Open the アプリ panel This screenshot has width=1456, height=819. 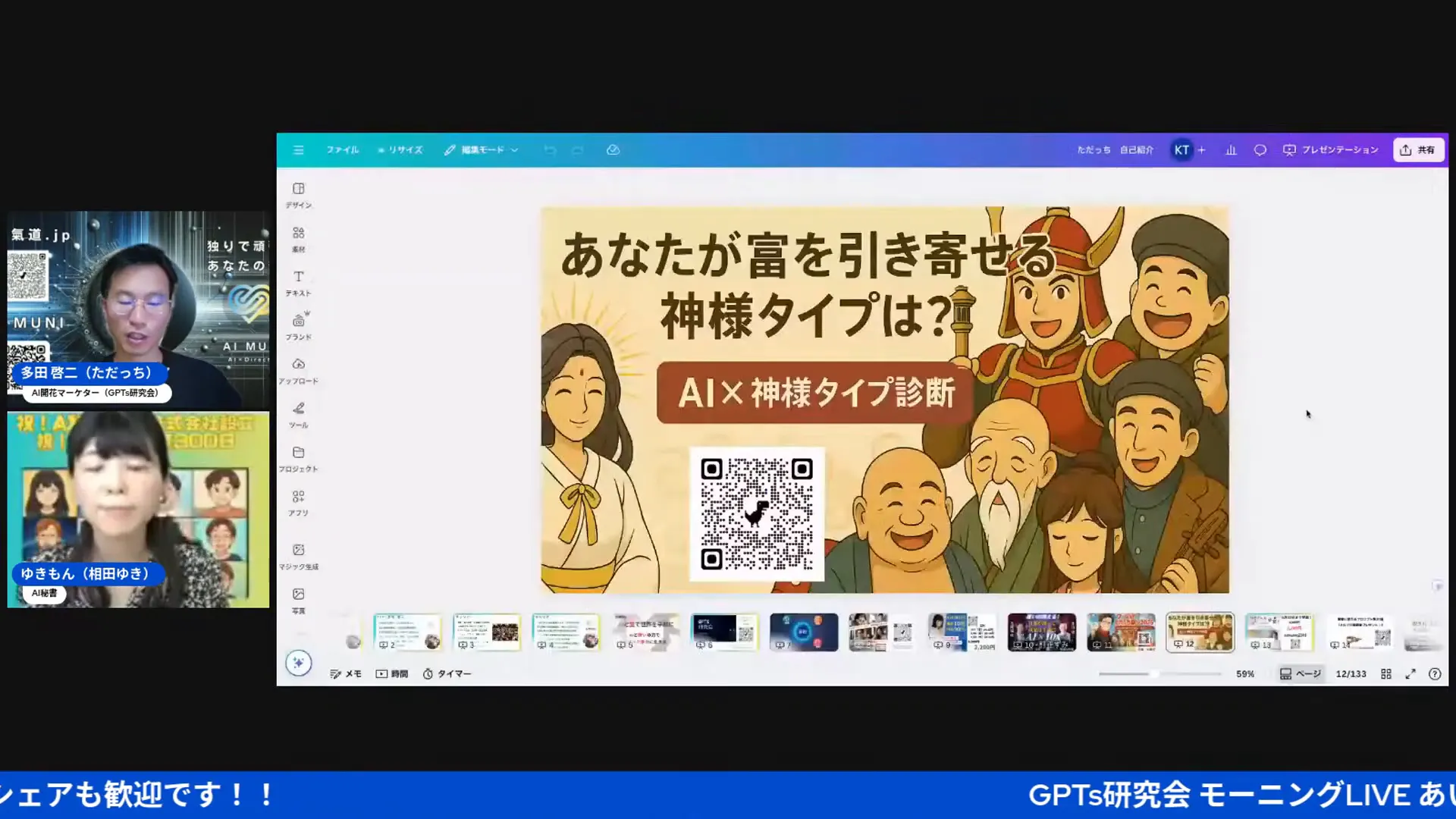(299, 503)
